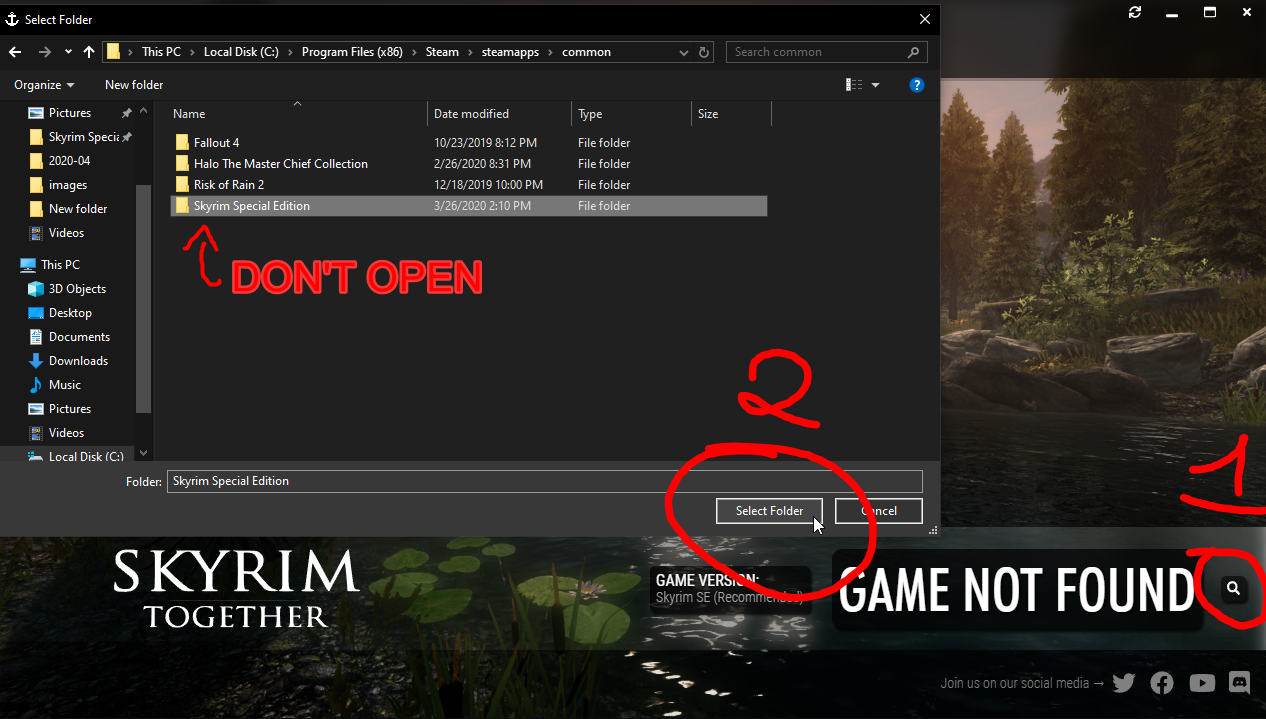Open Skyrim Together's Discord server

click(1239, 683)
